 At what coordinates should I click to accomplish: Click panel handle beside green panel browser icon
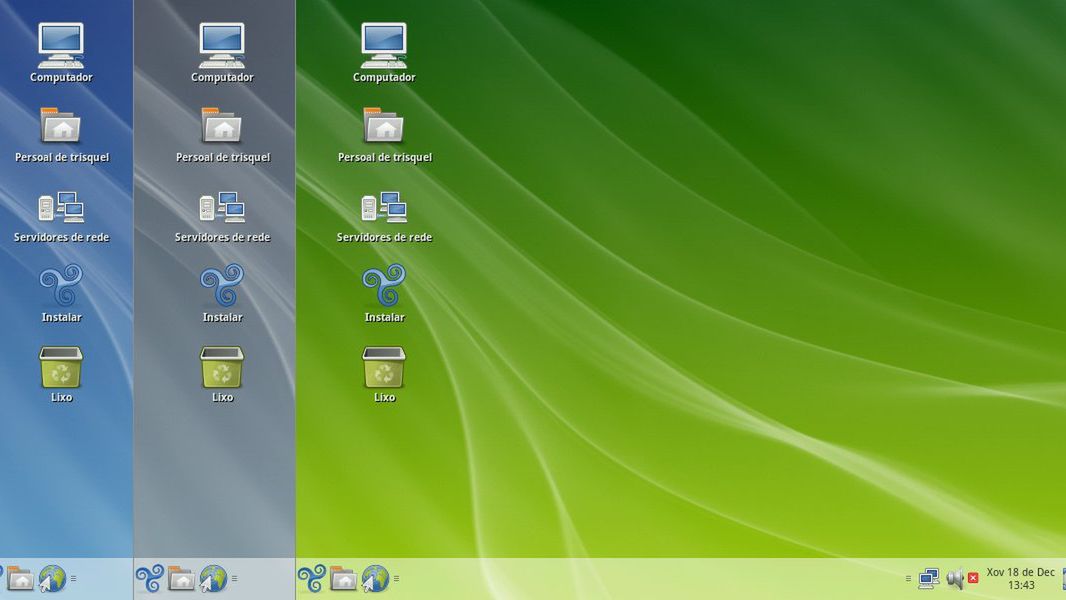pyautogui.click(x=396, y=578)
